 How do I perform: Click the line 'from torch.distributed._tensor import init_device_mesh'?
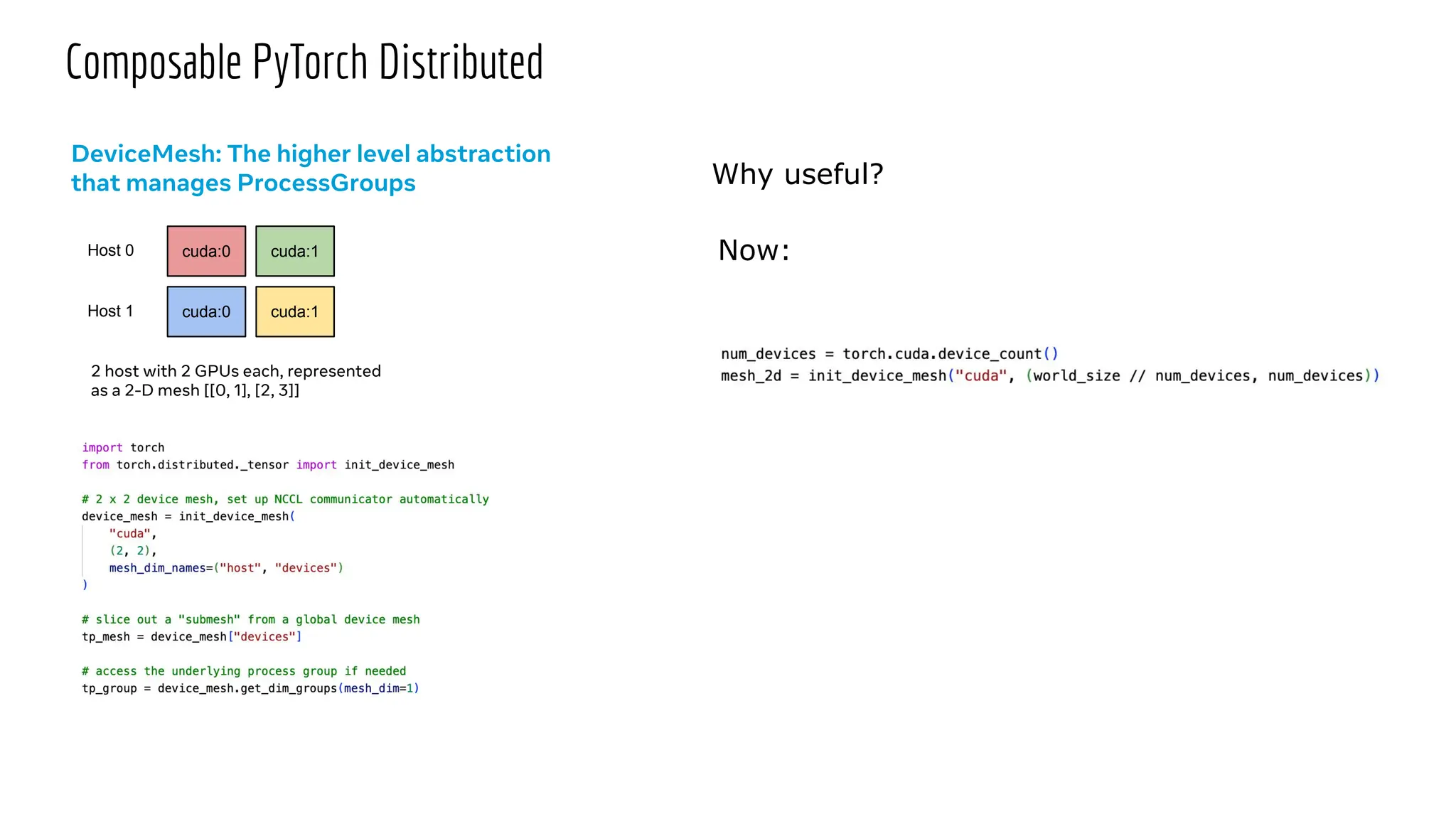(268, 465)
